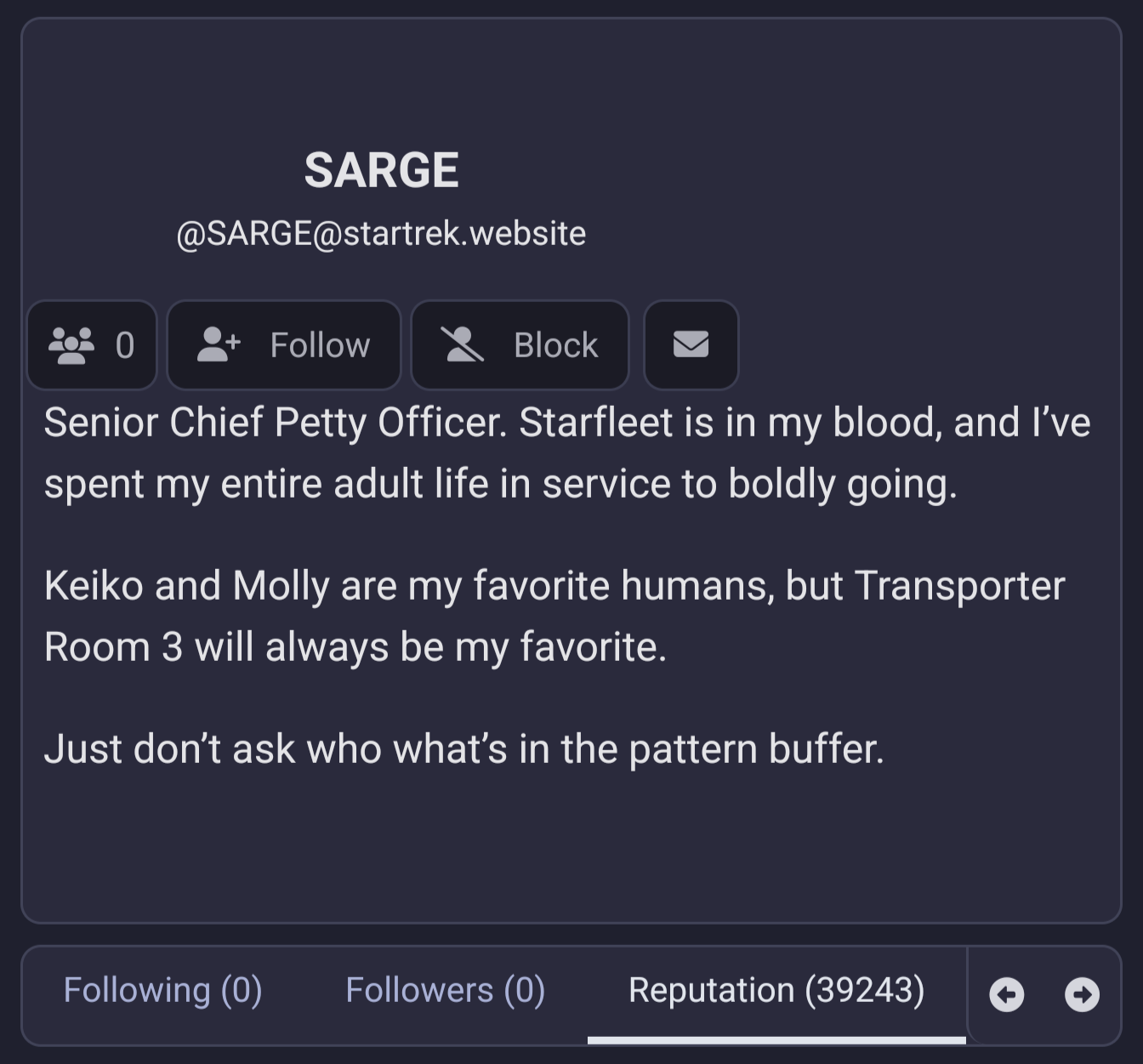
Task: Click the crossed-out person Block icon
Action: 462,345
